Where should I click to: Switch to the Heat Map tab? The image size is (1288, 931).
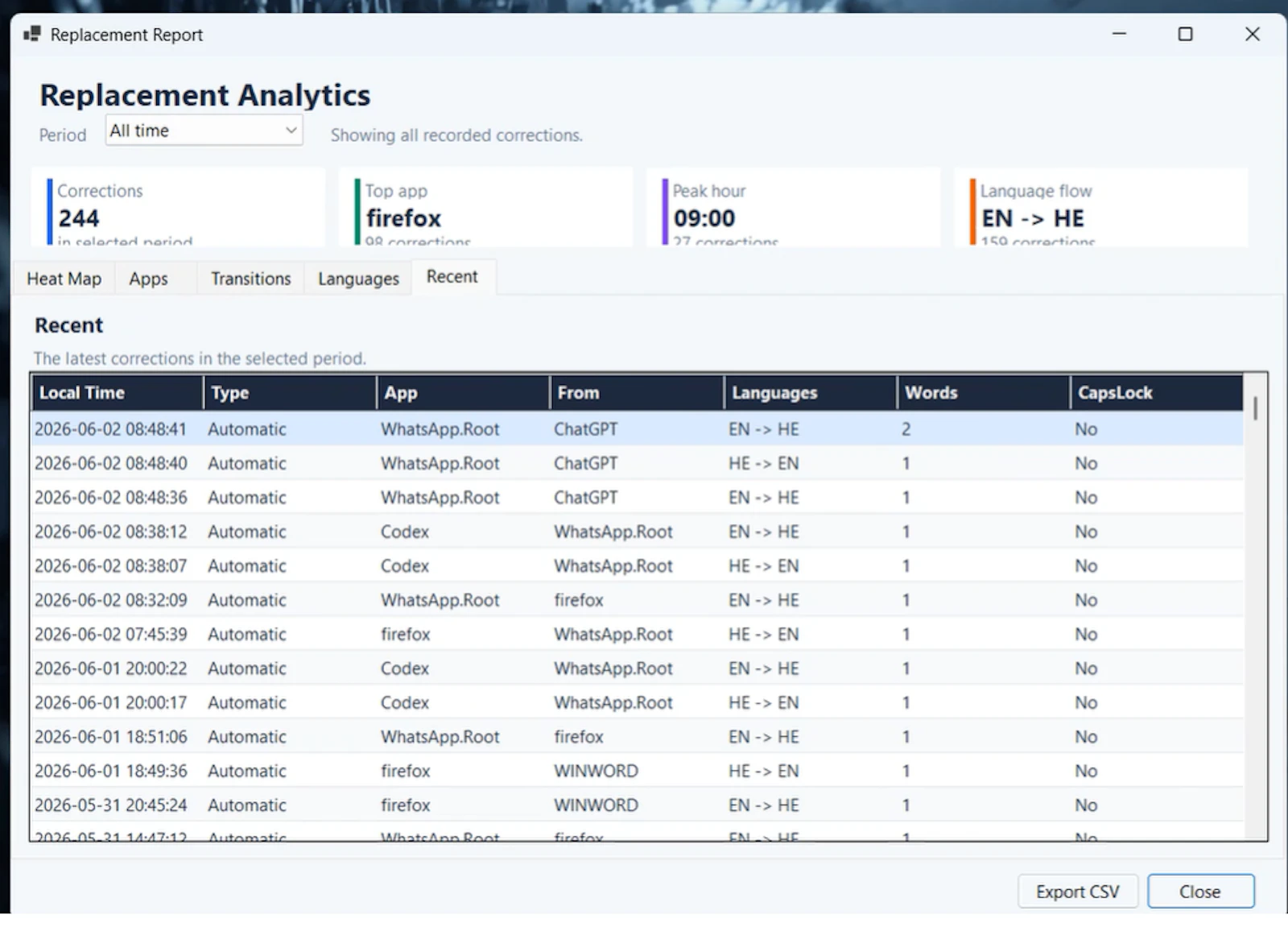click(x=64, y=279)
